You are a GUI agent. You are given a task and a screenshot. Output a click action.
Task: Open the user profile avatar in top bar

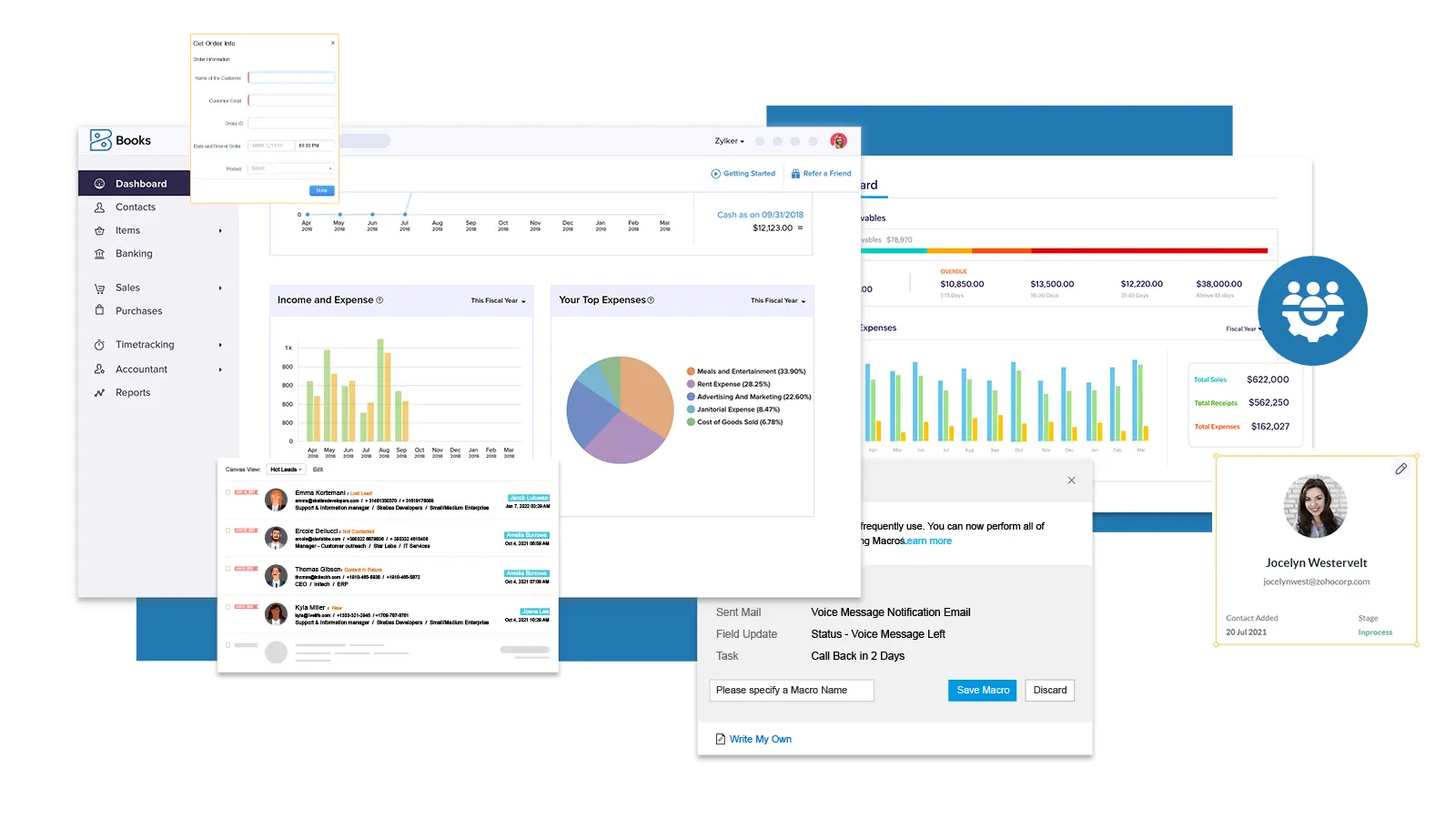[838, 141]
